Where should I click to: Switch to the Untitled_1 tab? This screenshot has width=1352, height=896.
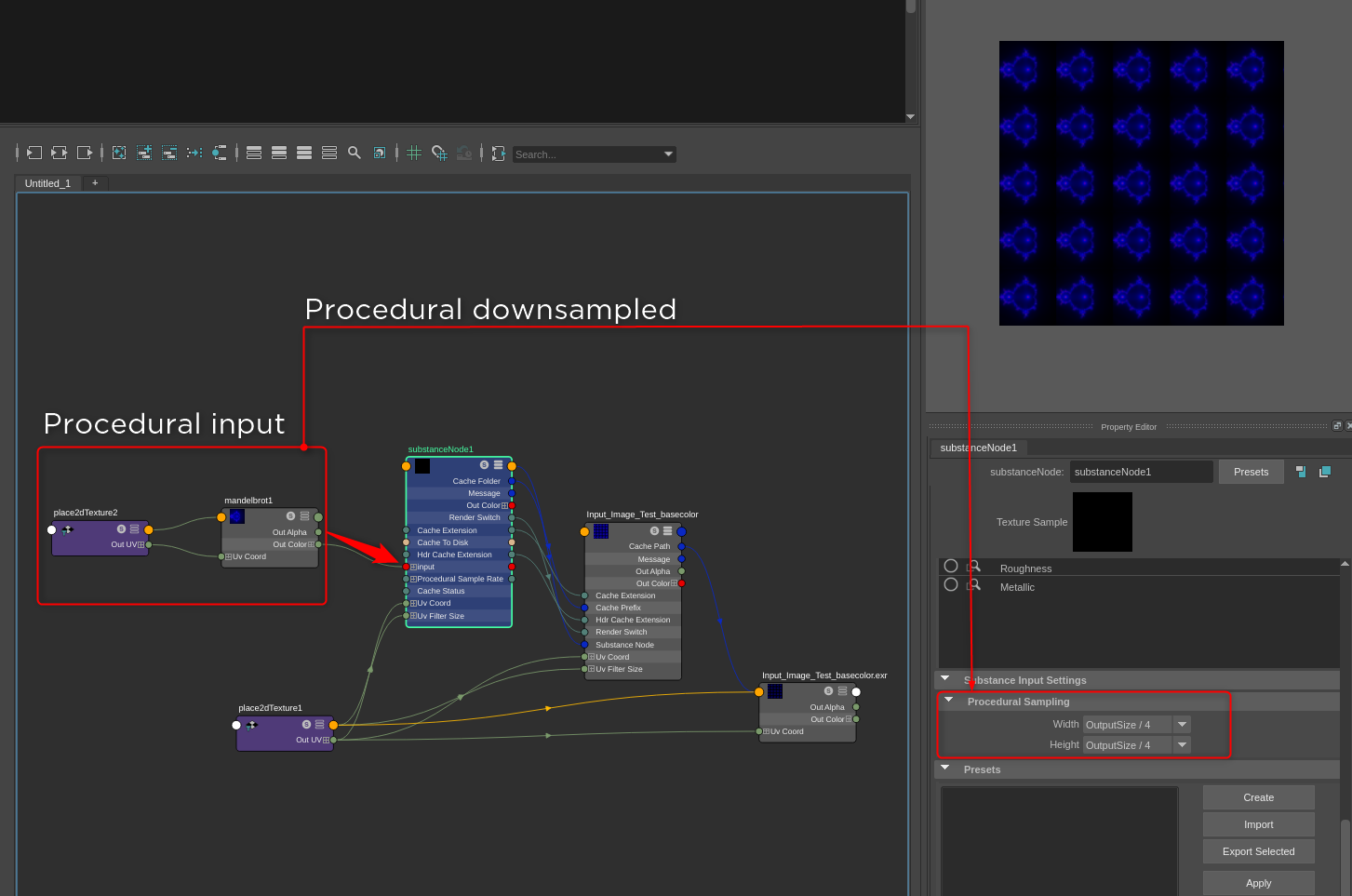click(x=47, y=183)
